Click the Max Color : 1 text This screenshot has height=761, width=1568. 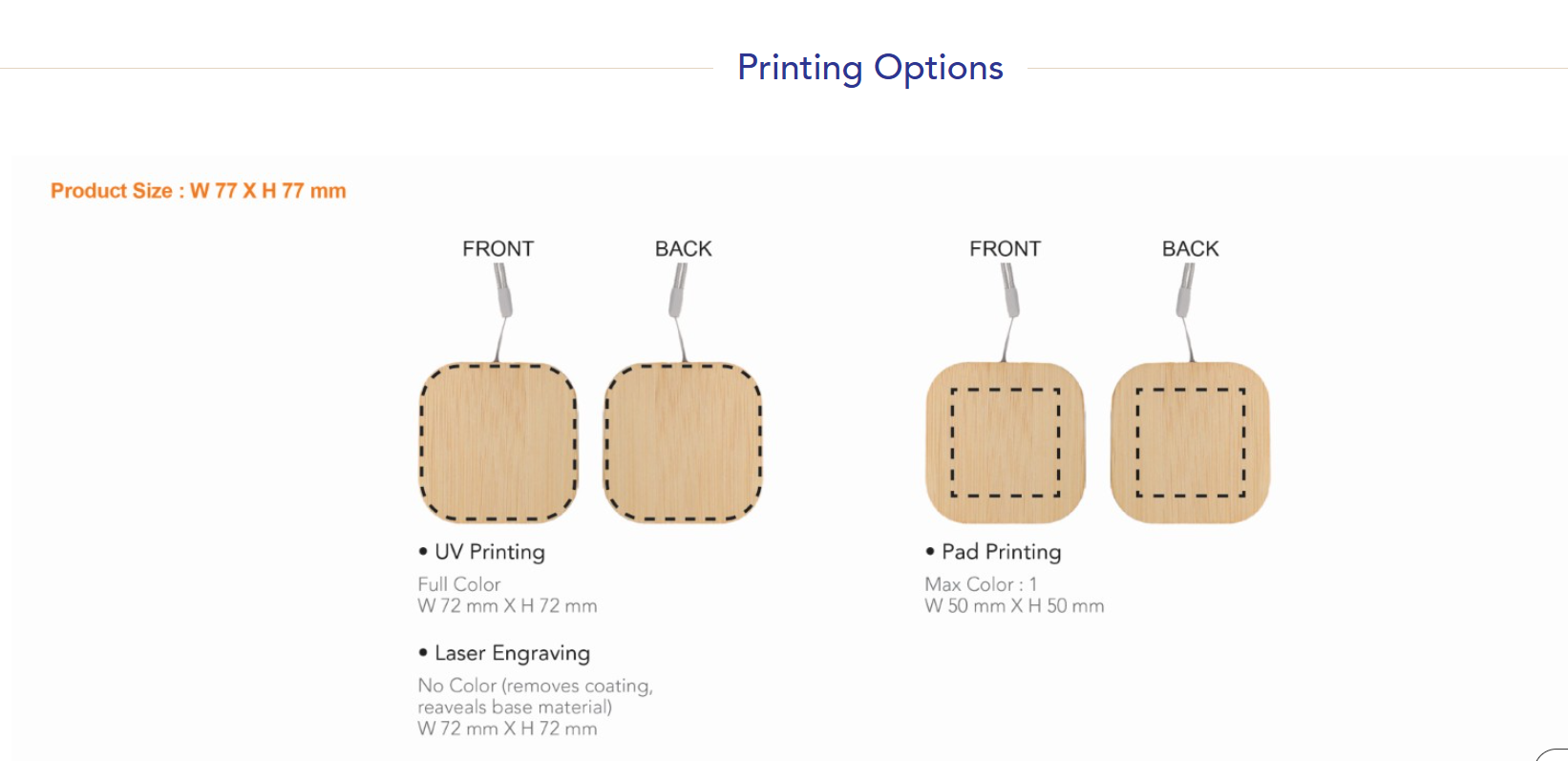(981, 583)
